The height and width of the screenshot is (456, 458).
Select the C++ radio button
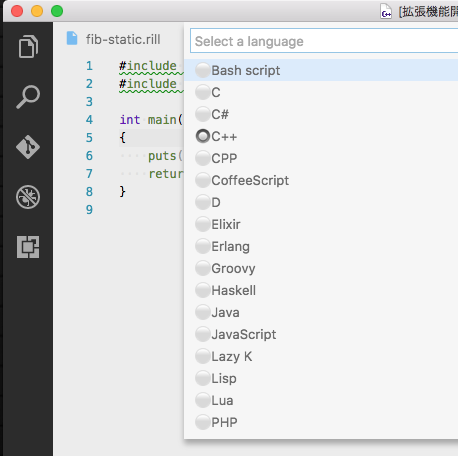202,136
